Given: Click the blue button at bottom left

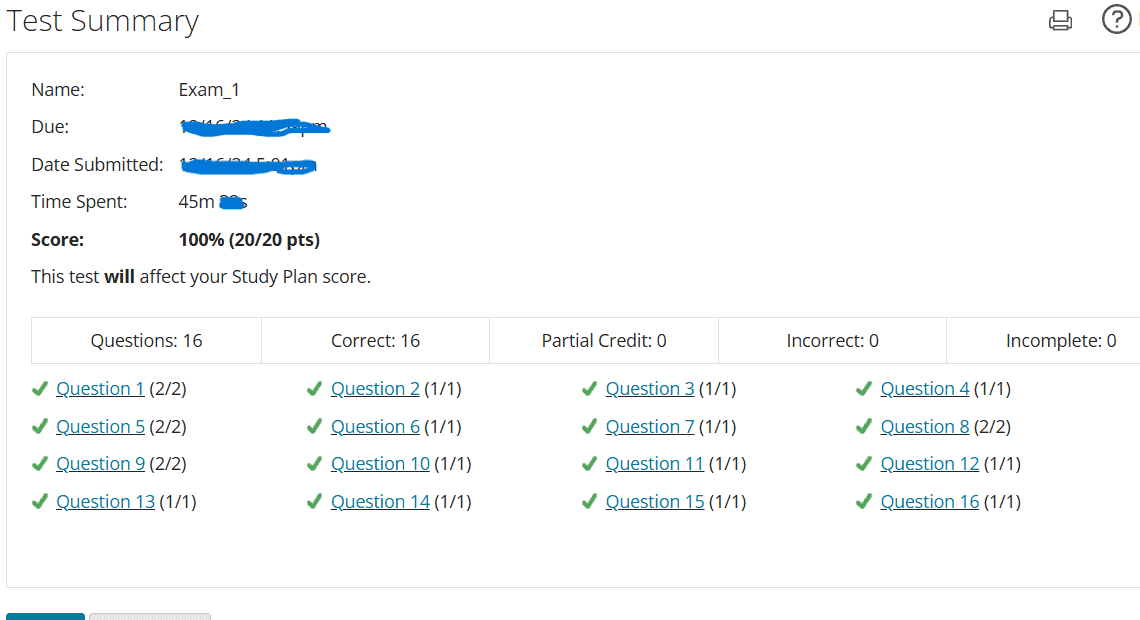Looking at the screenshot, I should coord(45,617).
